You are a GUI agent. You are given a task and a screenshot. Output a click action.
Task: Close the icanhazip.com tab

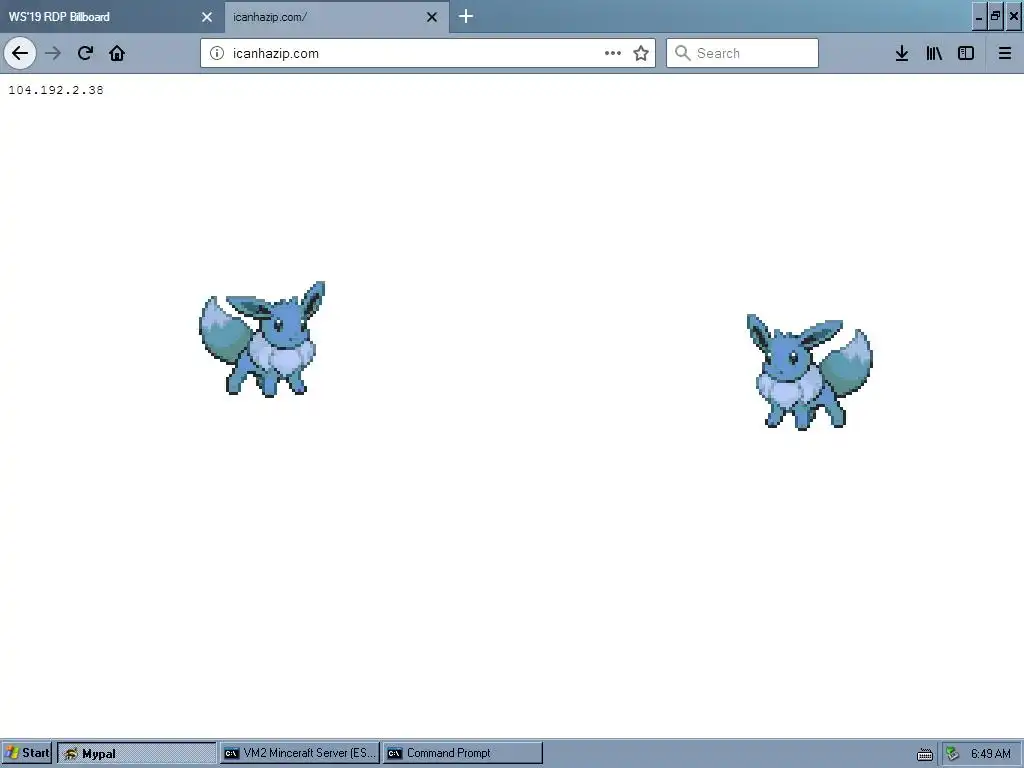click(432, 17)
